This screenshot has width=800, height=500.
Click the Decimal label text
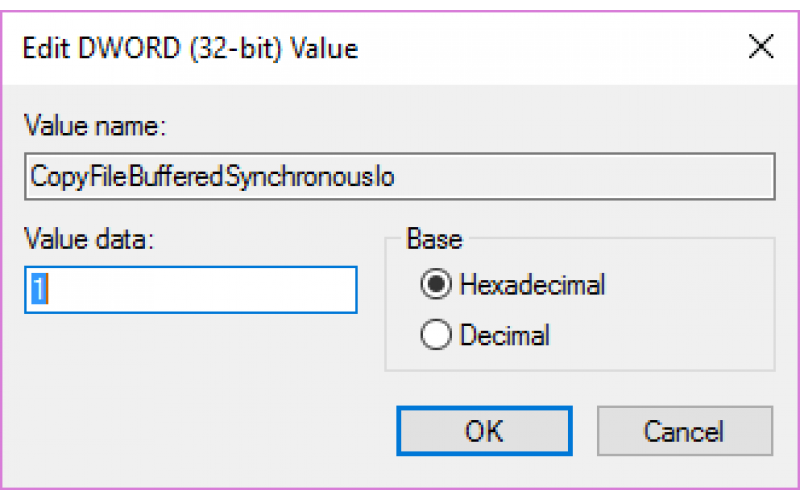505,335
